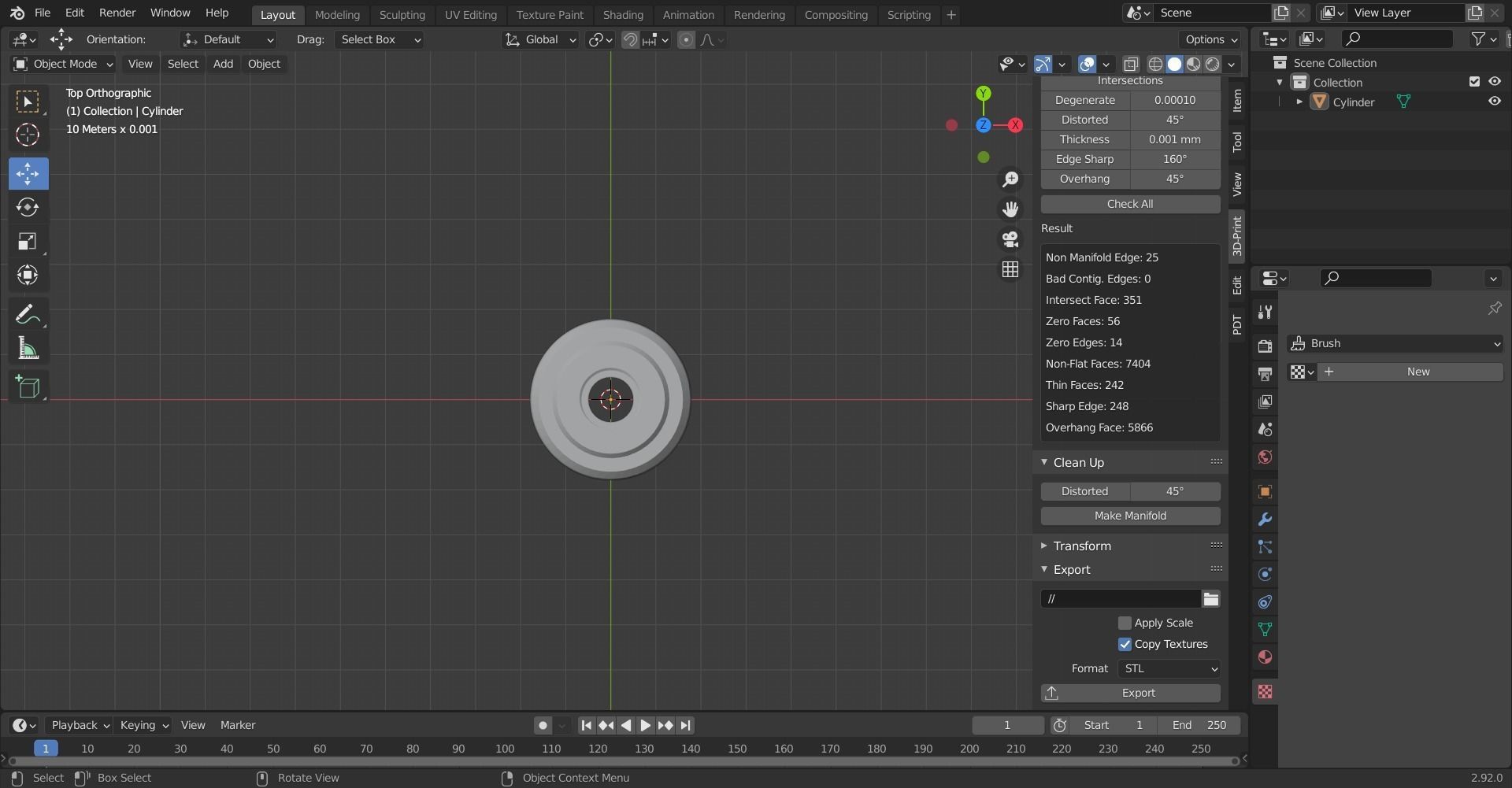Viewport: 1512px width, 788px height.
Task: Hide the Cylinder object in outliner
Action: click(1494, 101)
